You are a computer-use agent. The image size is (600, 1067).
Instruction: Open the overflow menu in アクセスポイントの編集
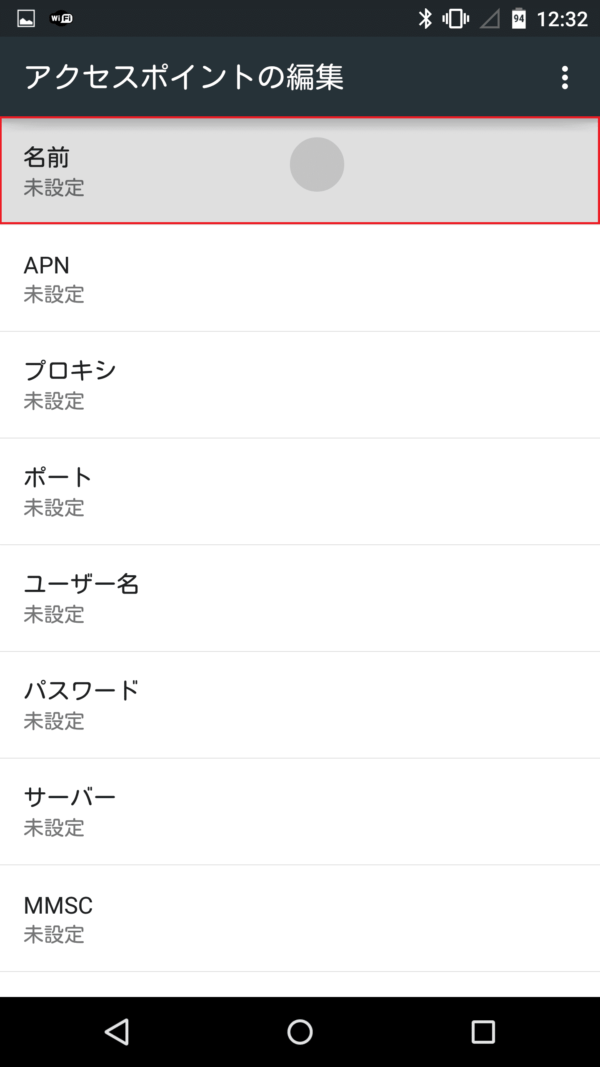(566, 77)
